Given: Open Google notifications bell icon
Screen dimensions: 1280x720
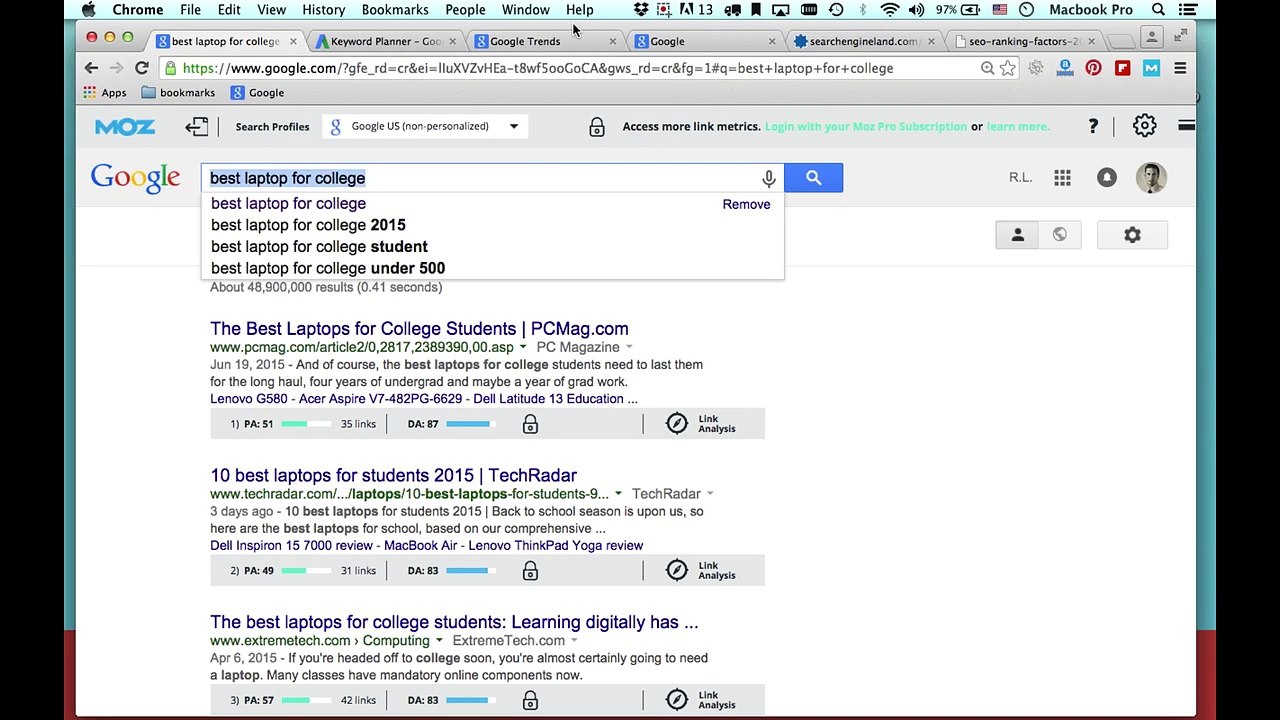Looking at the screenshot, I should (1106, 178).
